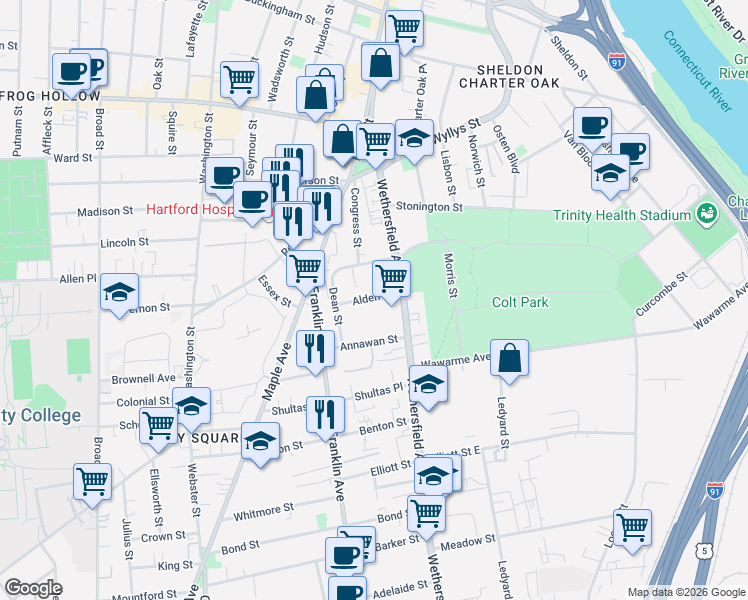Image resolution: width=748 pixels, height=600 pixels.
Task: Open coffee cup marker near Barker St
Action: [344, 557]
